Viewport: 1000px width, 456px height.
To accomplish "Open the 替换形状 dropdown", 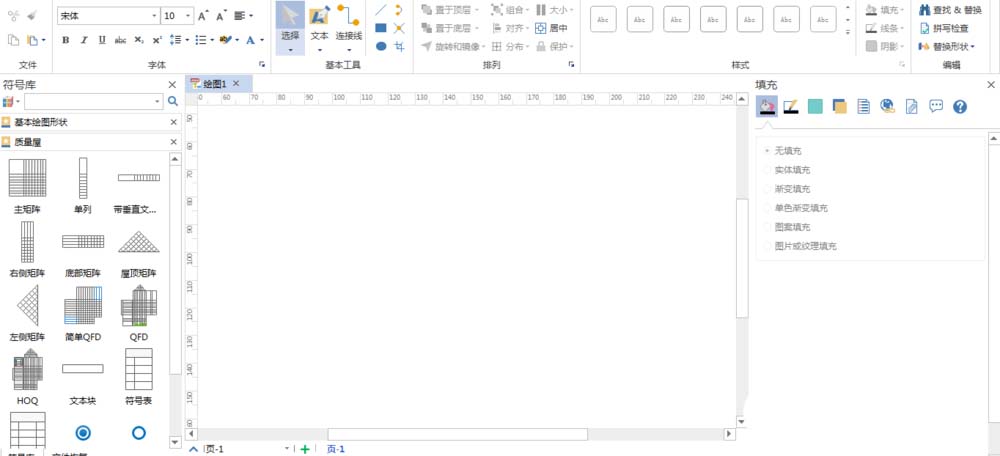I will pos(946,47).
